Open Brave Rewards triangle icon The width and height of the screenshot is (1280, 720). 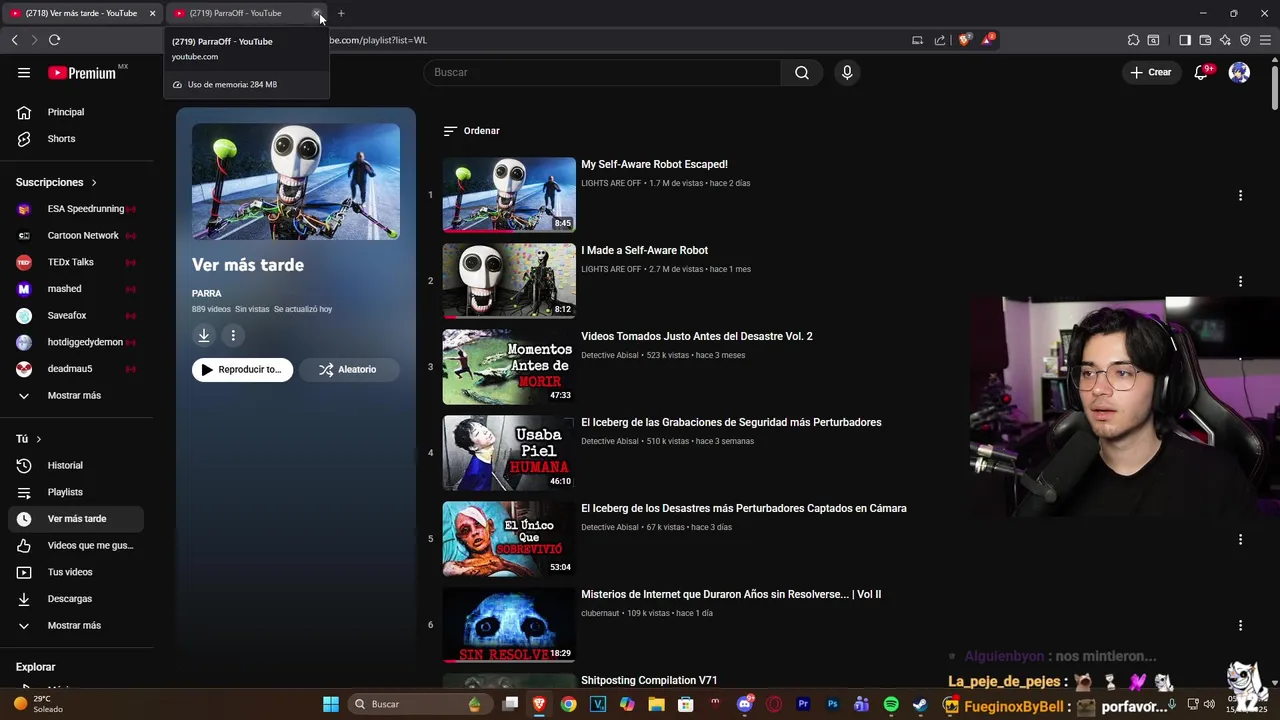click(988, 40)
